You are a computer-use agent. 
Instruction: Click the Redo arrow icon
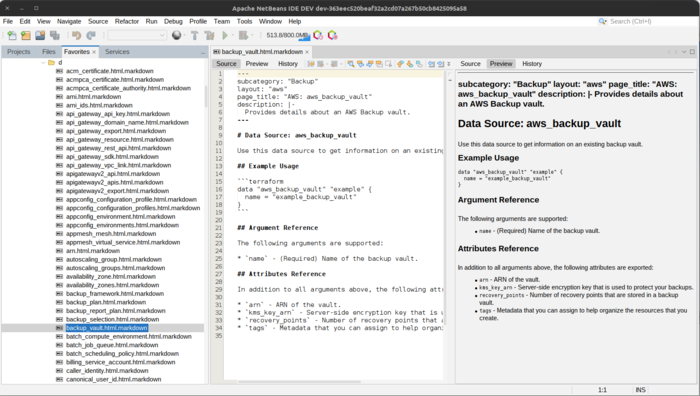coord(91,35)
